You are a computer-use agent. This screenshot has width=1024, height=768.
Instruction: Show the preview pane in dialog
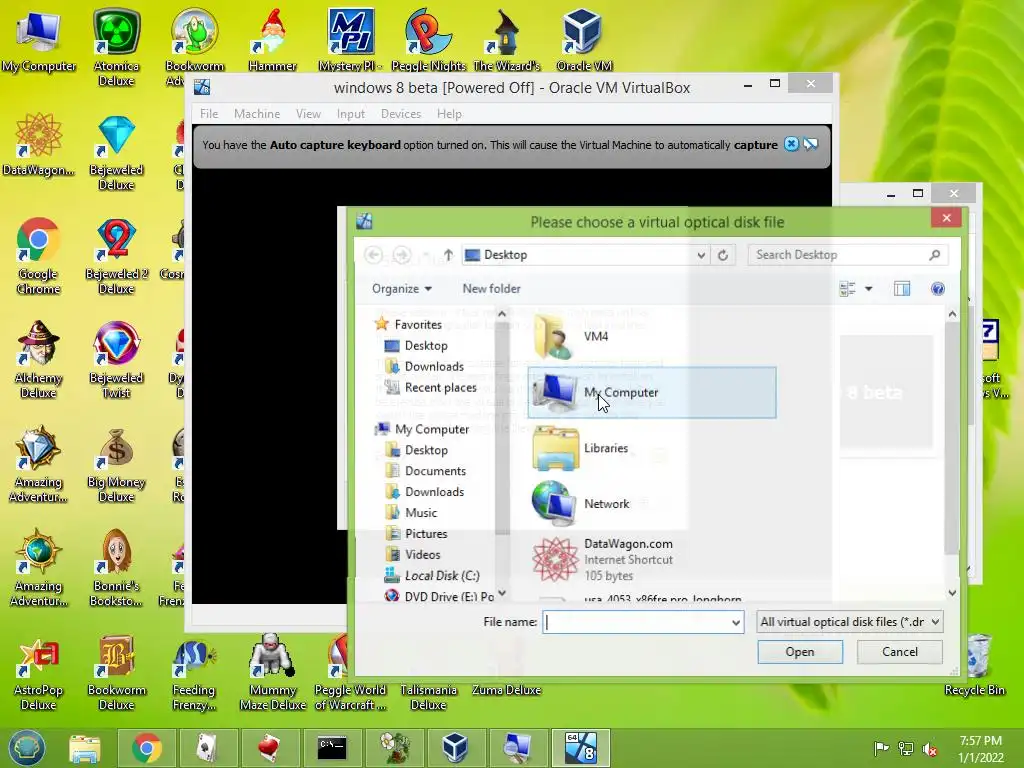[902, 289]
